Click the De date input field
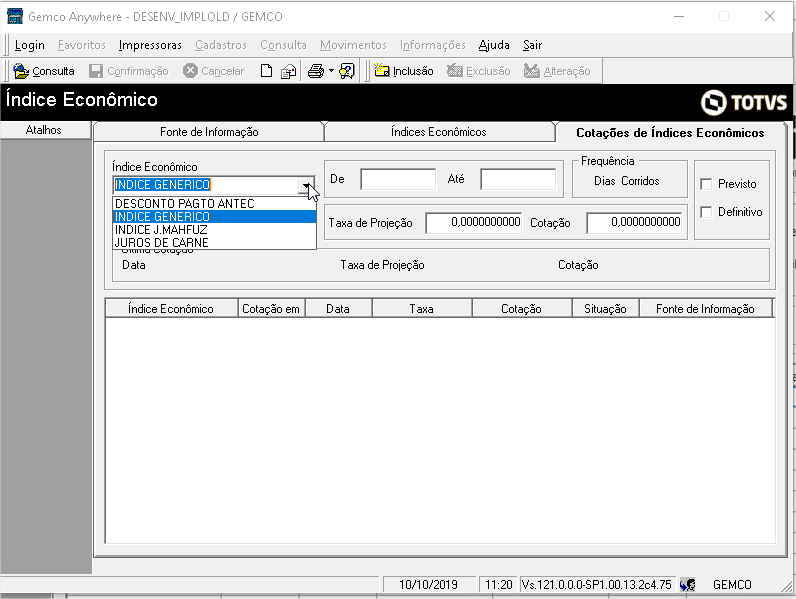796x599 pixels. (398, 179)
